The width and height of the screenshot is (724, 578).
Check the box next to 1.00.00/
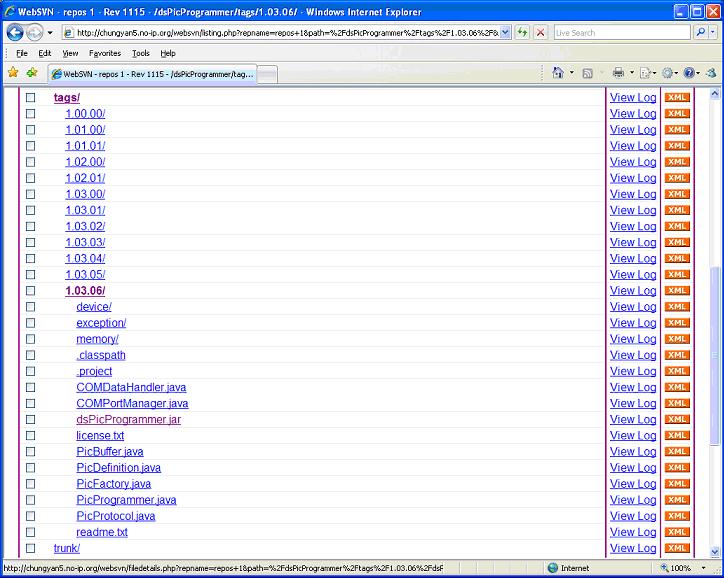pos(30,114)
